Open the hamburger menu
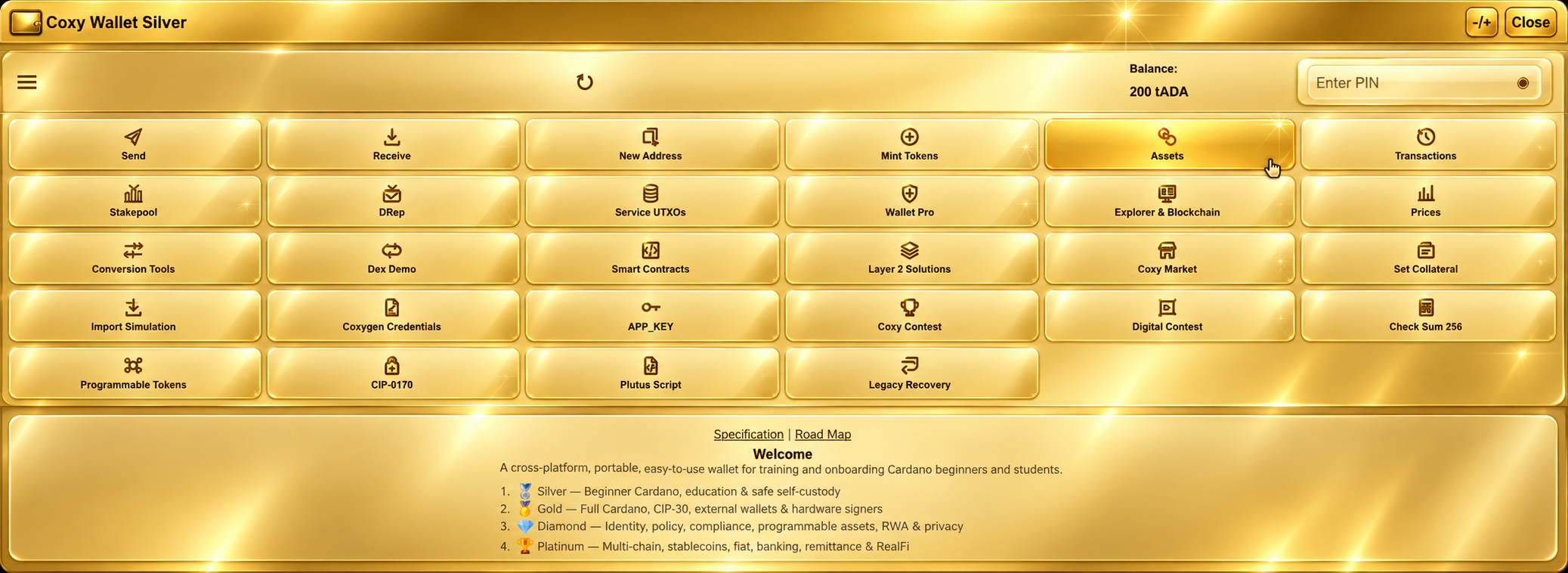 point(27,82)
